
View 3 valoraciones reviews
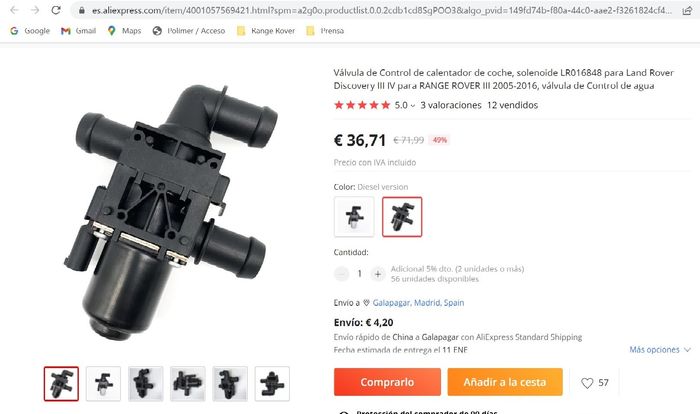point(450,105)
